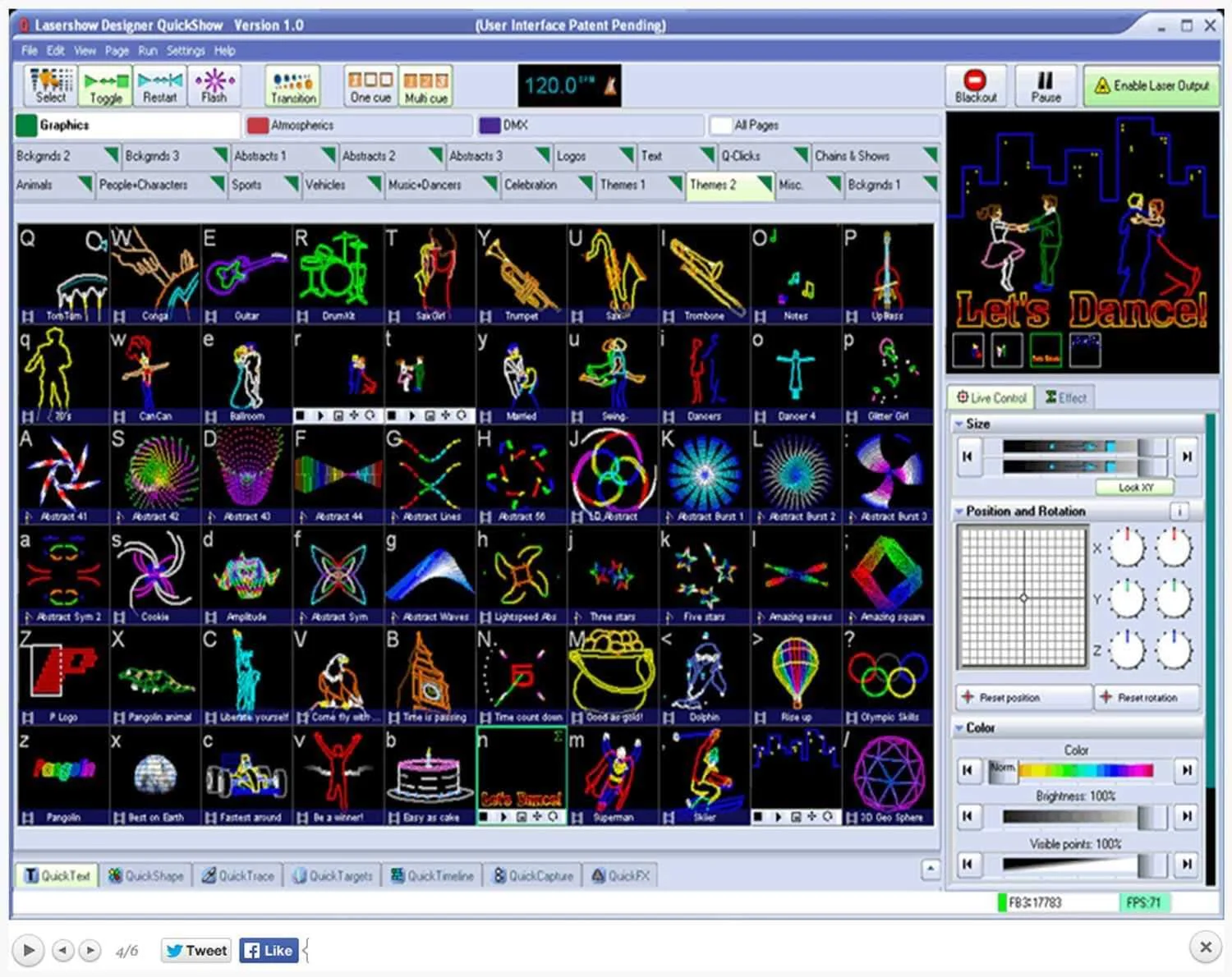The width and height of the screenshot is (1232, 977).
Task: Trigger the Dolphin cue
Action: pyautogui.click(x=705, y=676)
